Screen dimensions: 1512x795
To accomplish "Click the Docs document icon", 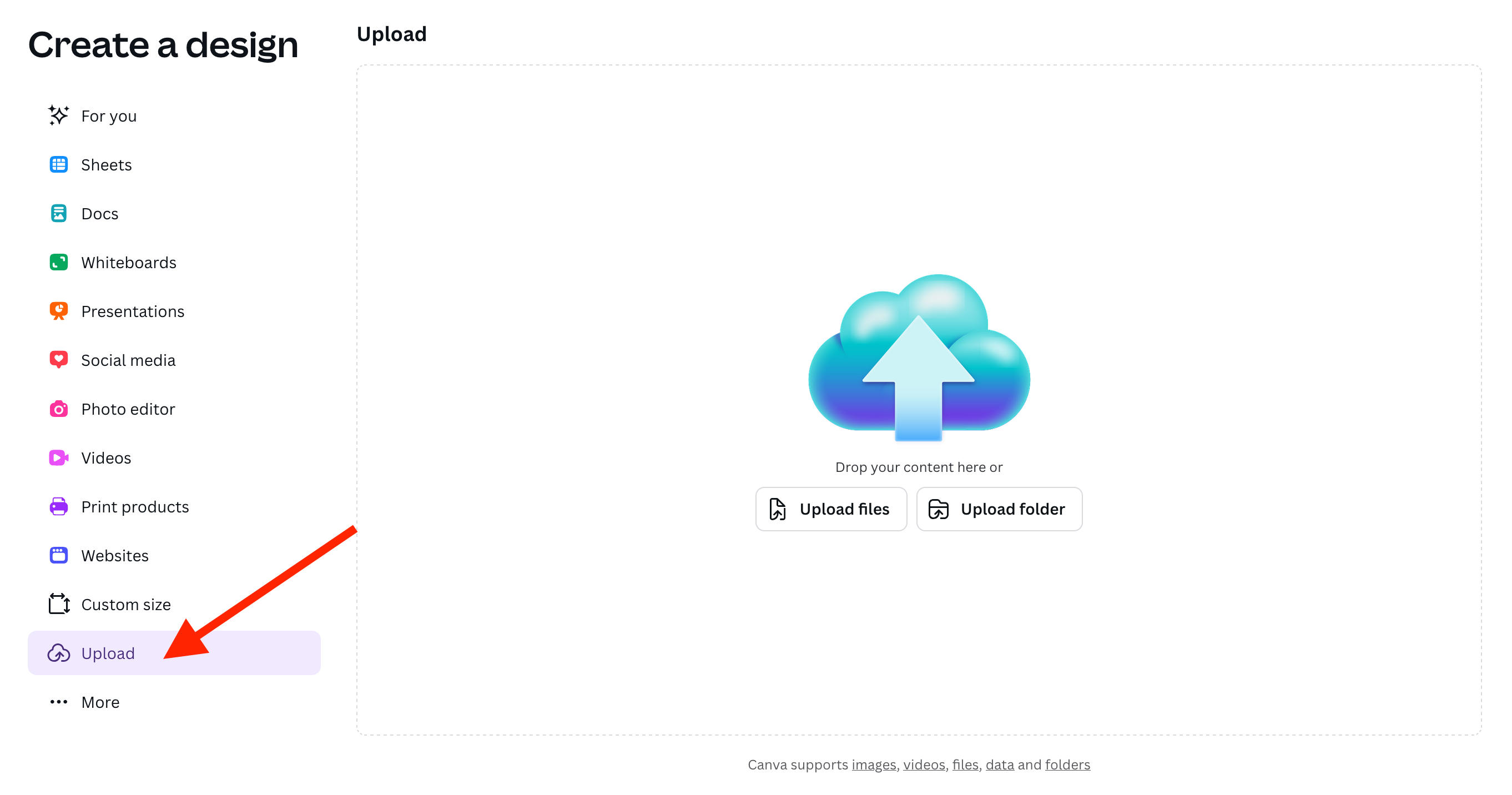I will [58, 213].
